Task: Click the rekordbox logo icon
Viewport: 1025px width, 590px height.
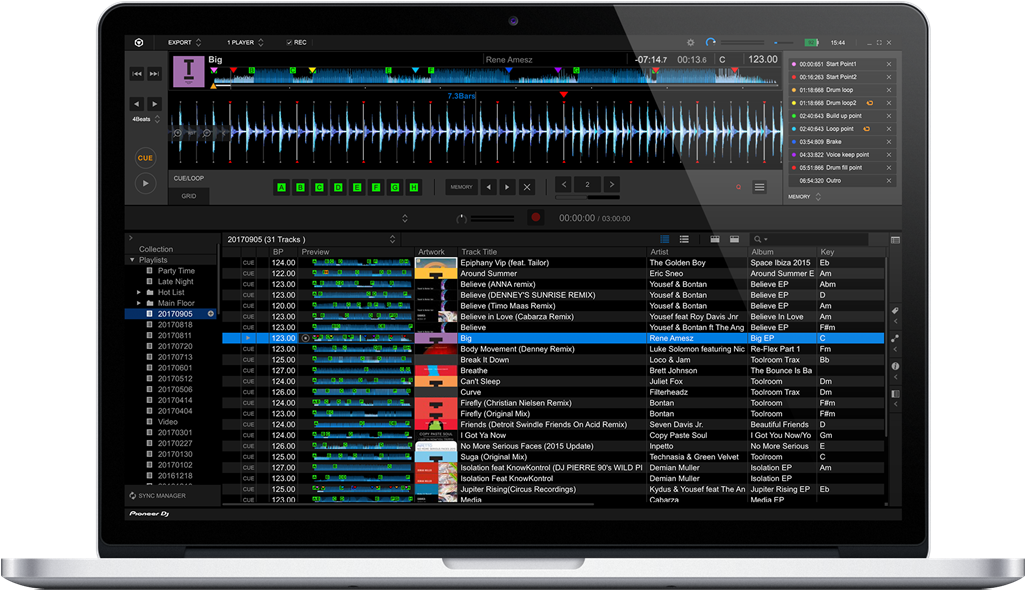Action: click(139, 42)
